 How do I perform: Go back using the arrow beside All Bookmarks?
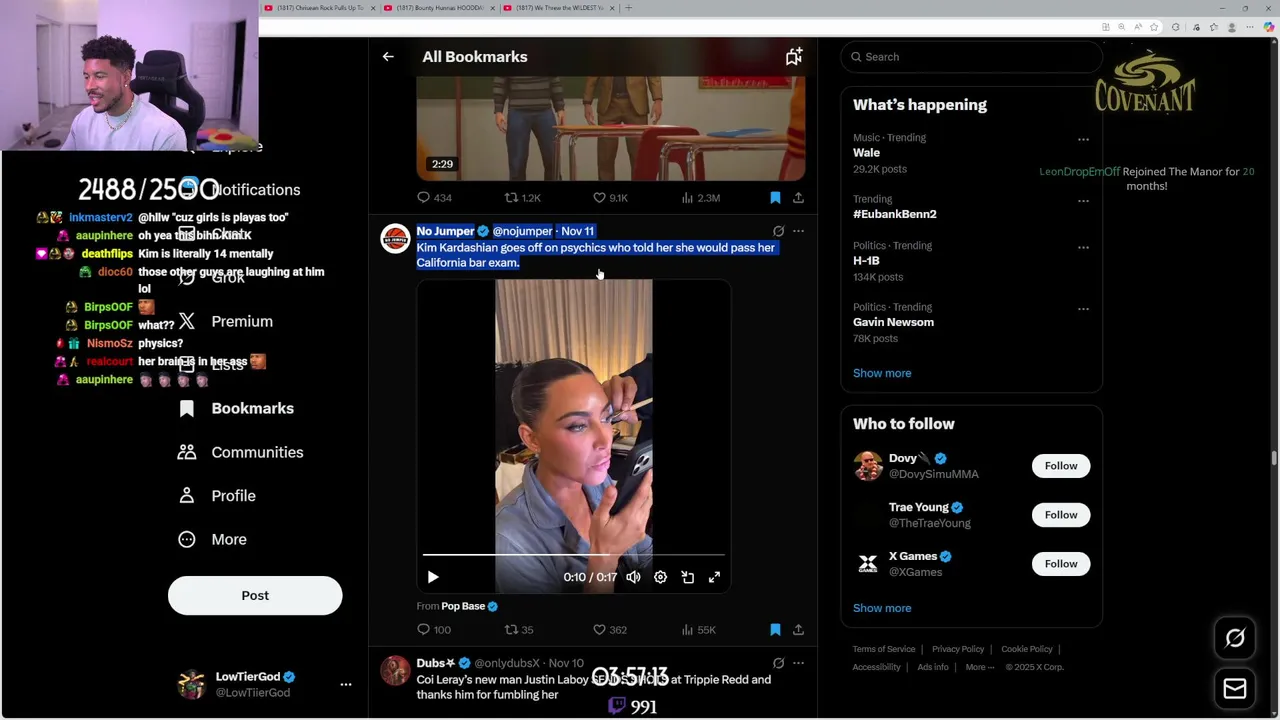click(x=388, y=57)
